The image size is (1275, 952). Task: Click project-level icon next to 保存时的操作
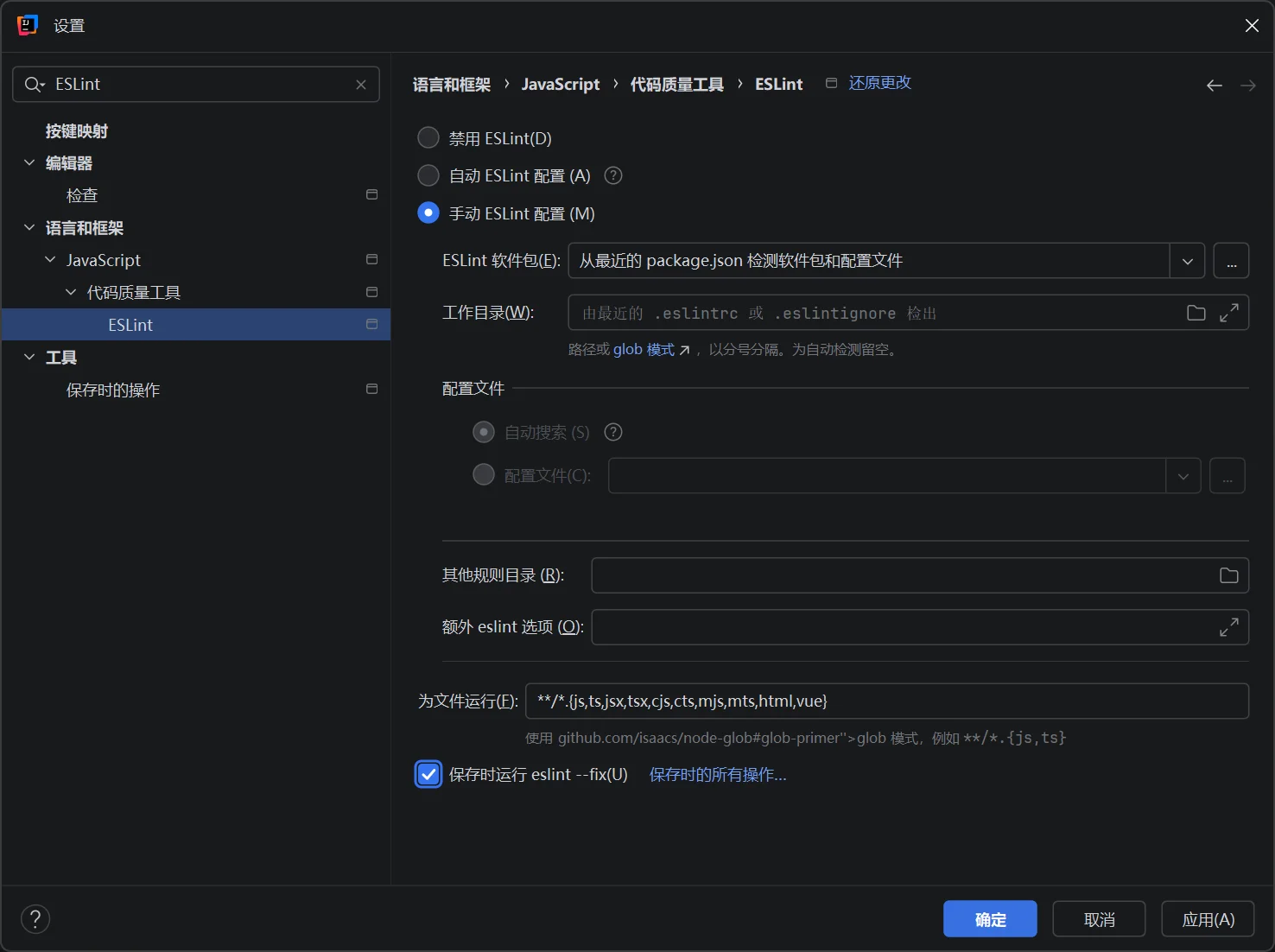point(372,390)
